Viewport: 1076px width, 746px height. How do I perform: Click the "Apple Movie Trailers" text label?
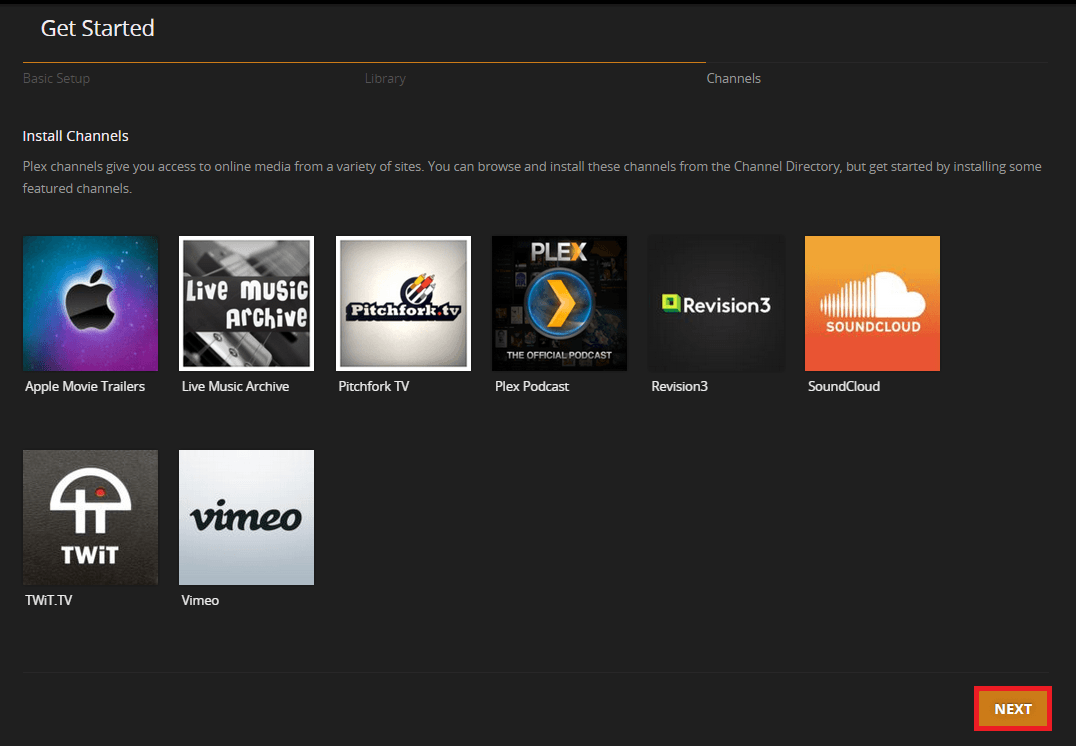click(85, 386)
